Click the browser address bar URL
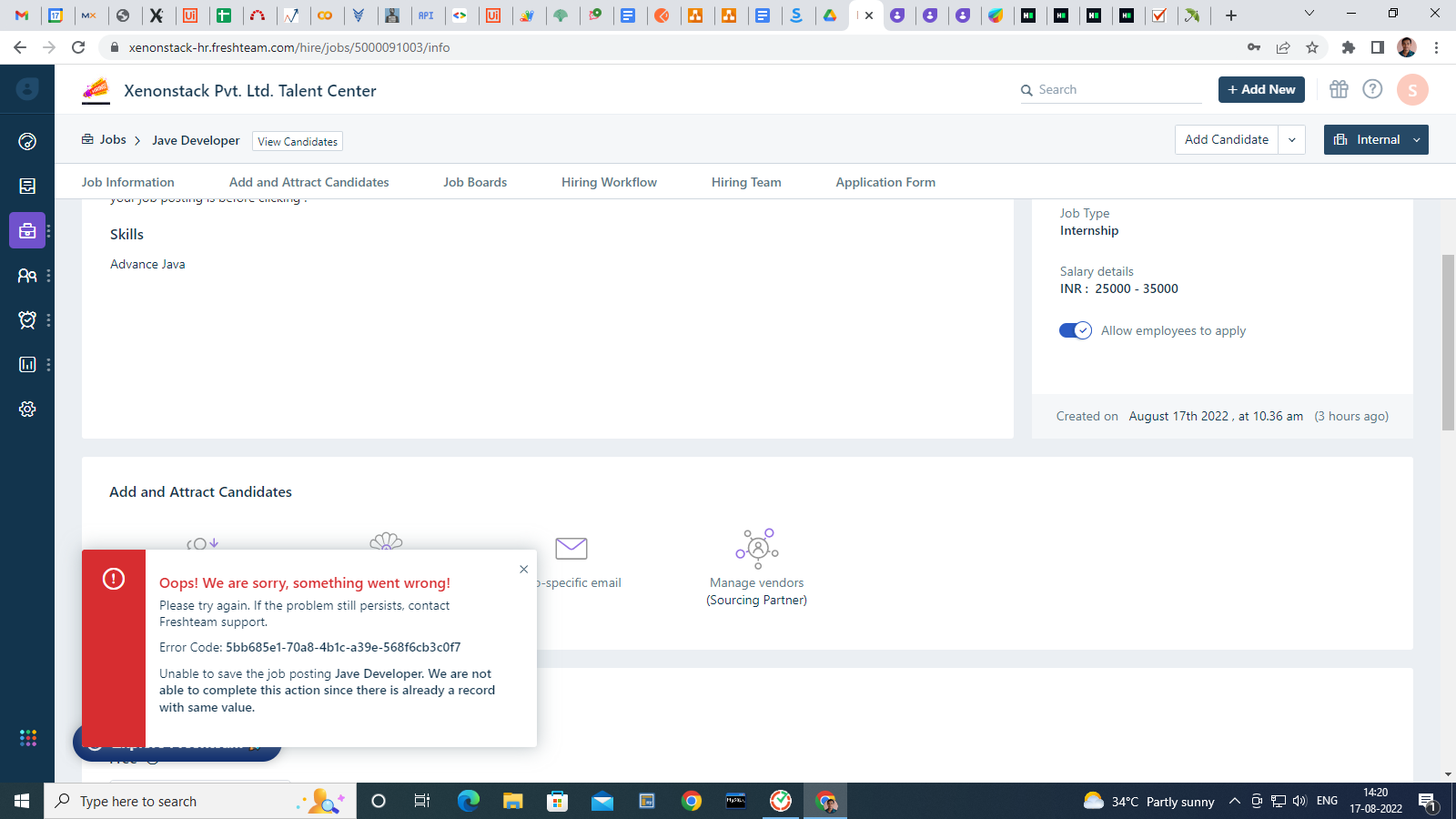Image resolution: width=1456 pixels, height=819 pixels. click(x=289, y=47)
